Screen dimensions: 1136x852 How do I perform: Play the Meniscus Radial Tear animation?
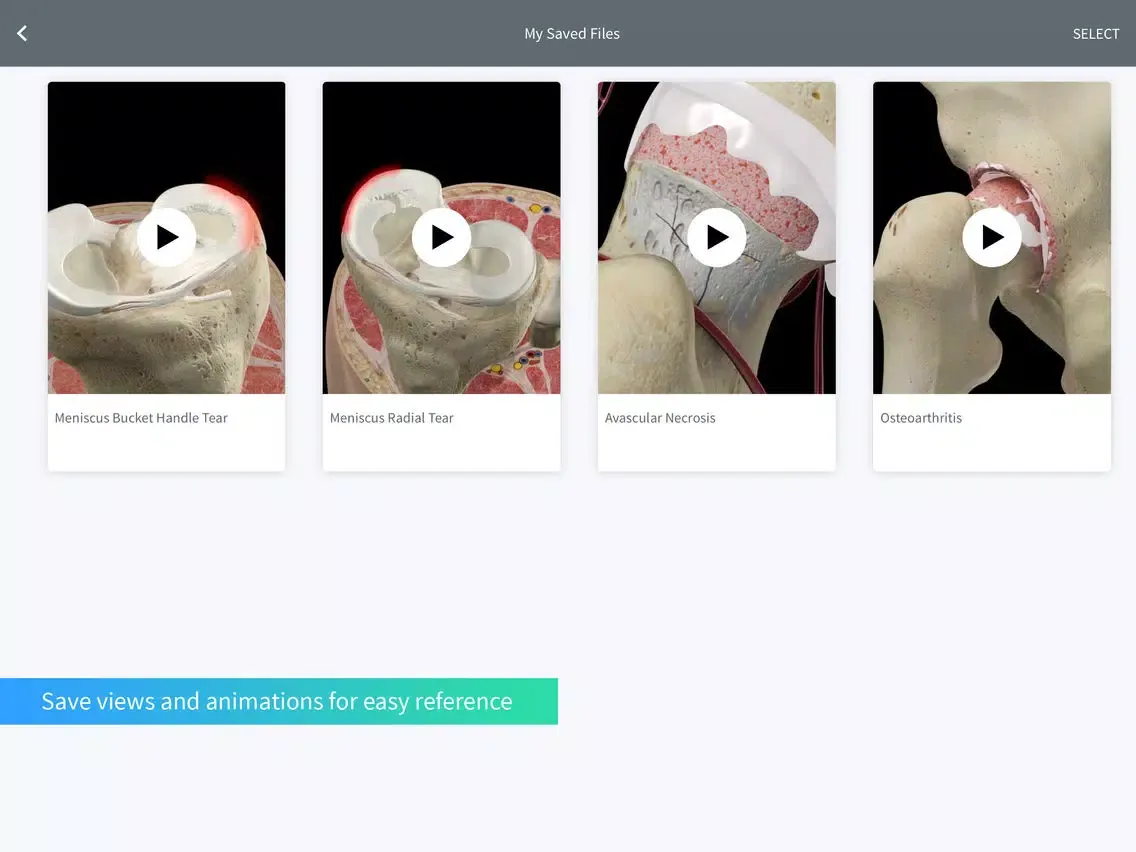click(x=441, y=238)
